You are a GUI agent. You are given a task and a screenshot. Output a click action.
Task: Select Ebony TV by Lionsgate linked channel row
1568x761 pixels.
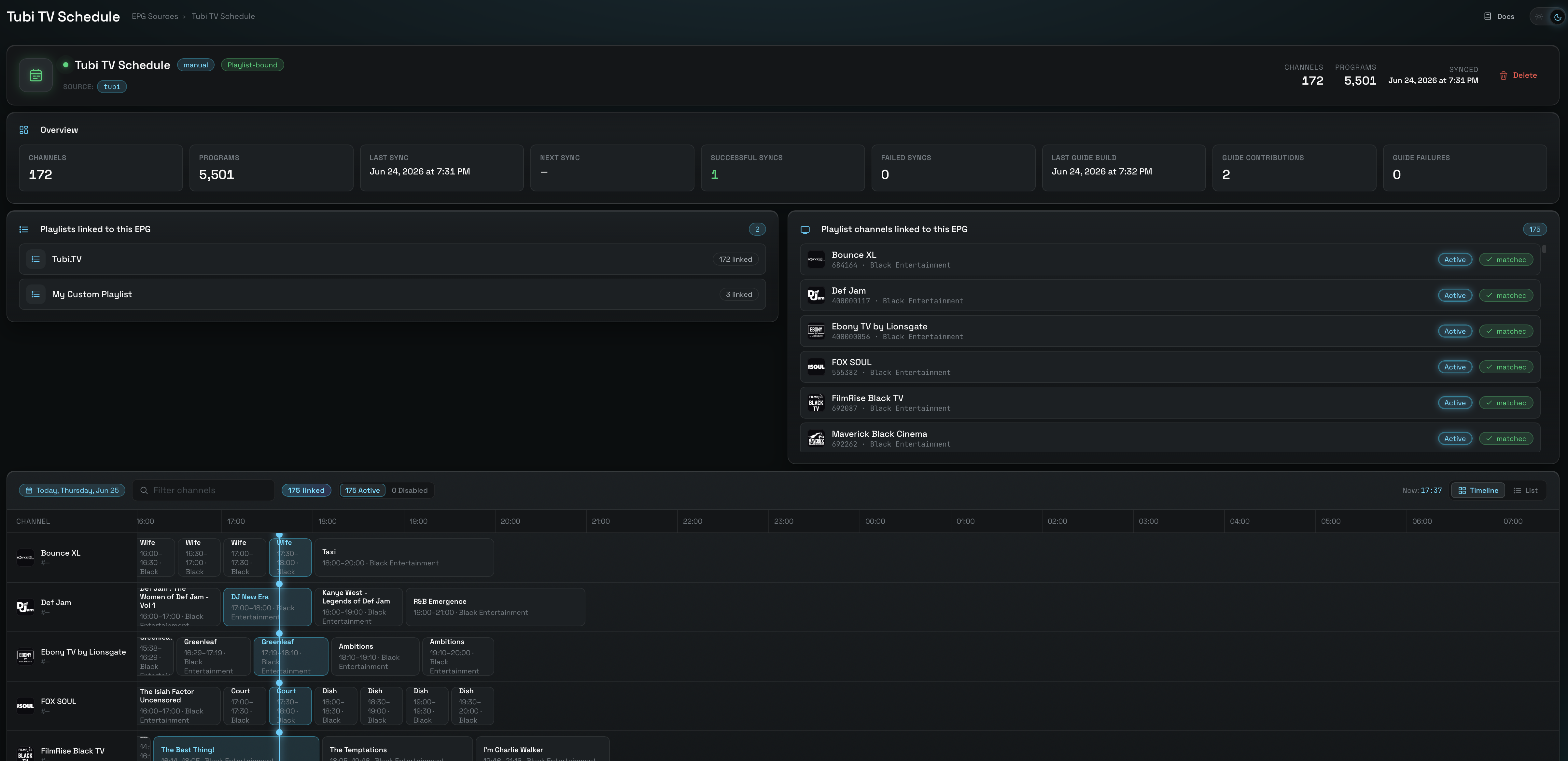1170,332
